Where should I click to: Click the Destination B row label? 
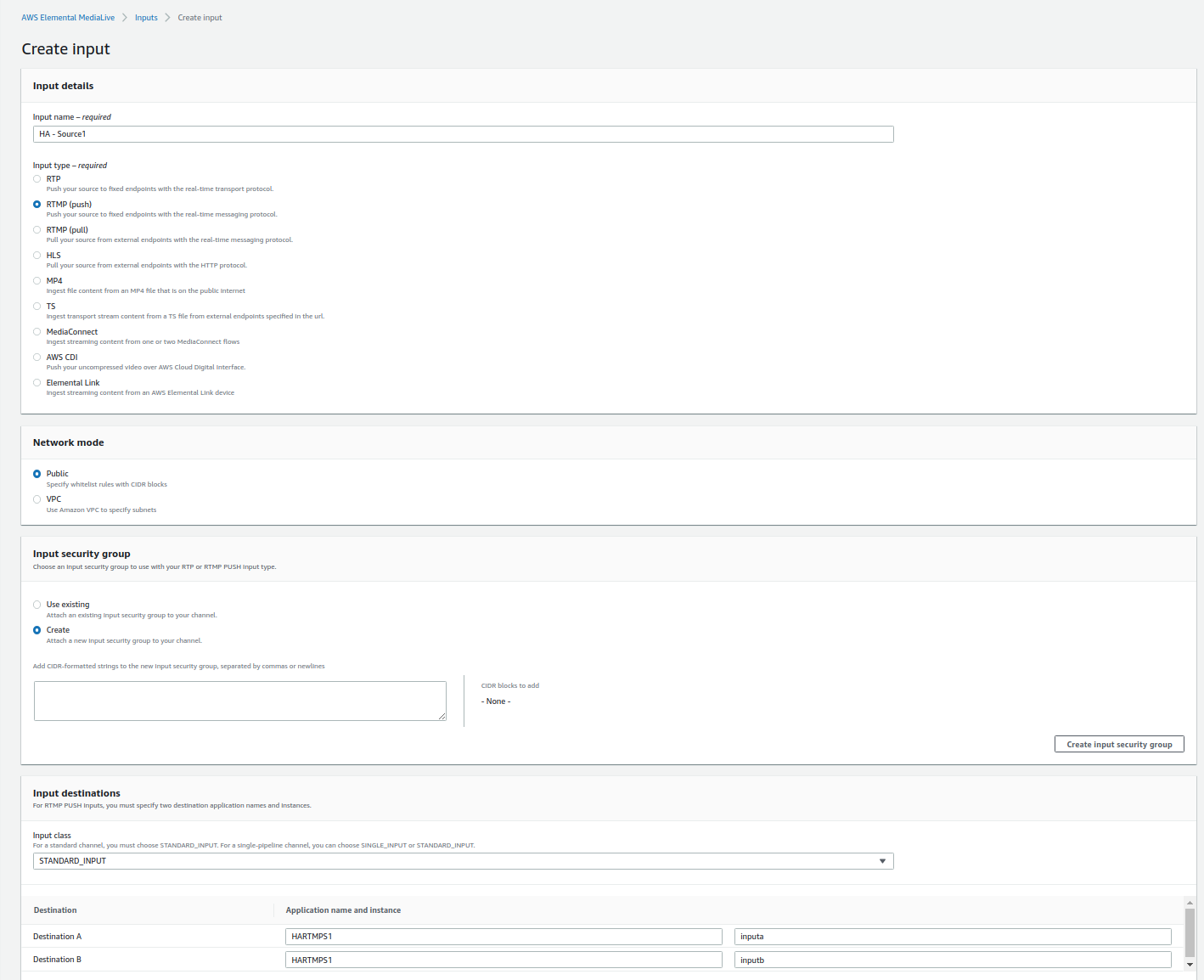pyautogui.click(x=58, y=960)
